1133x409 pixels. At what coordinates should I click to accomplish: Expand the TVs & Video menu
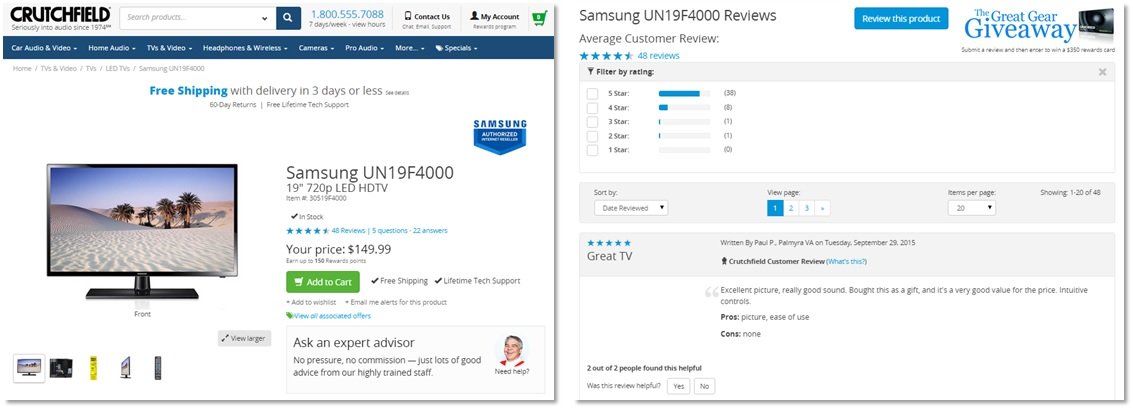pos(169,48)
